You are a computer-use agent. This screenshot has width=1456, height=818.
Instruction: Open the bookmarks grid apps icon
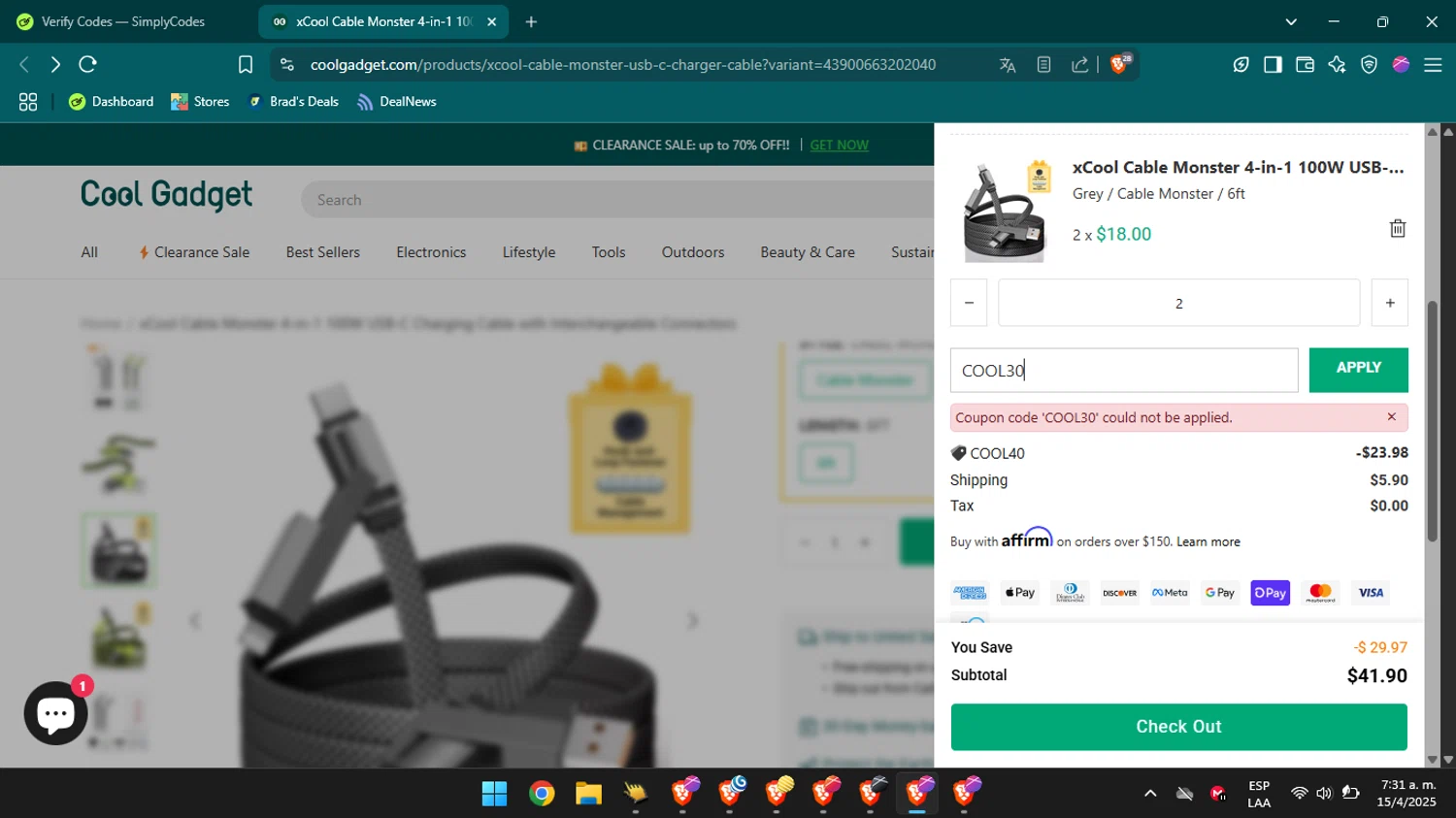28,102
